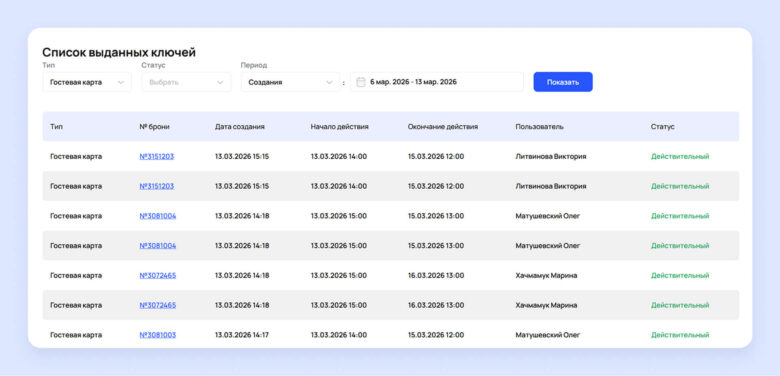The image size is (780, 376).
Task: Open the first №3072465 booking link
Action: point(158,276)
